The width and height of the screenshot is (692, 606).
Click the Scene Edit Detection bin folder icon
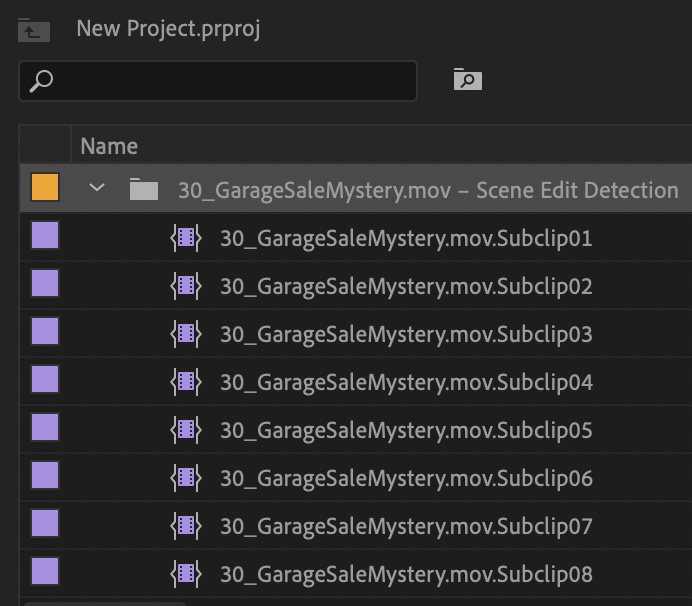click(144, 189)
